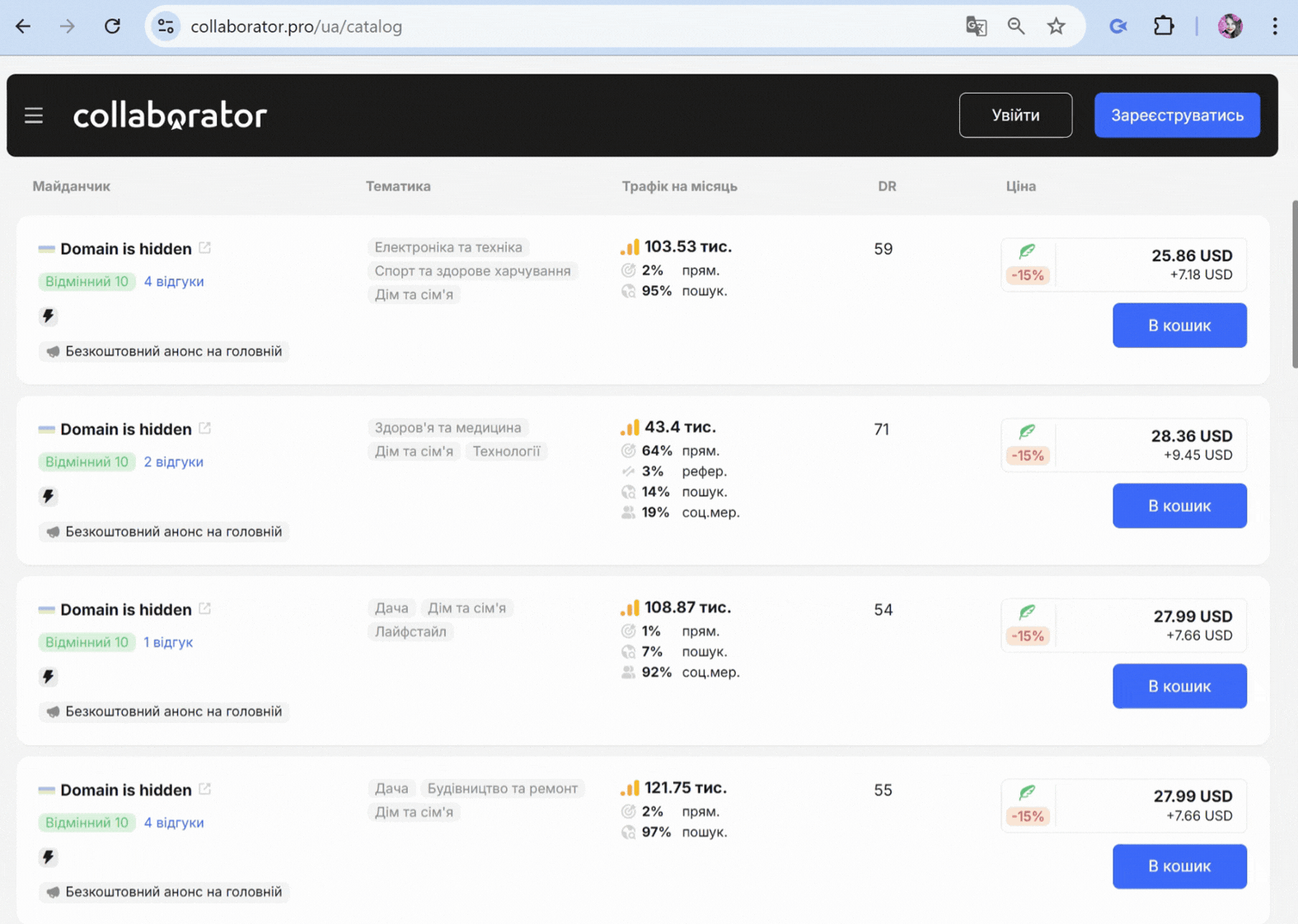Screen dimensions: 1298x924
Task: Add the 28.36 USD listing to cart
Action: 1179,506
